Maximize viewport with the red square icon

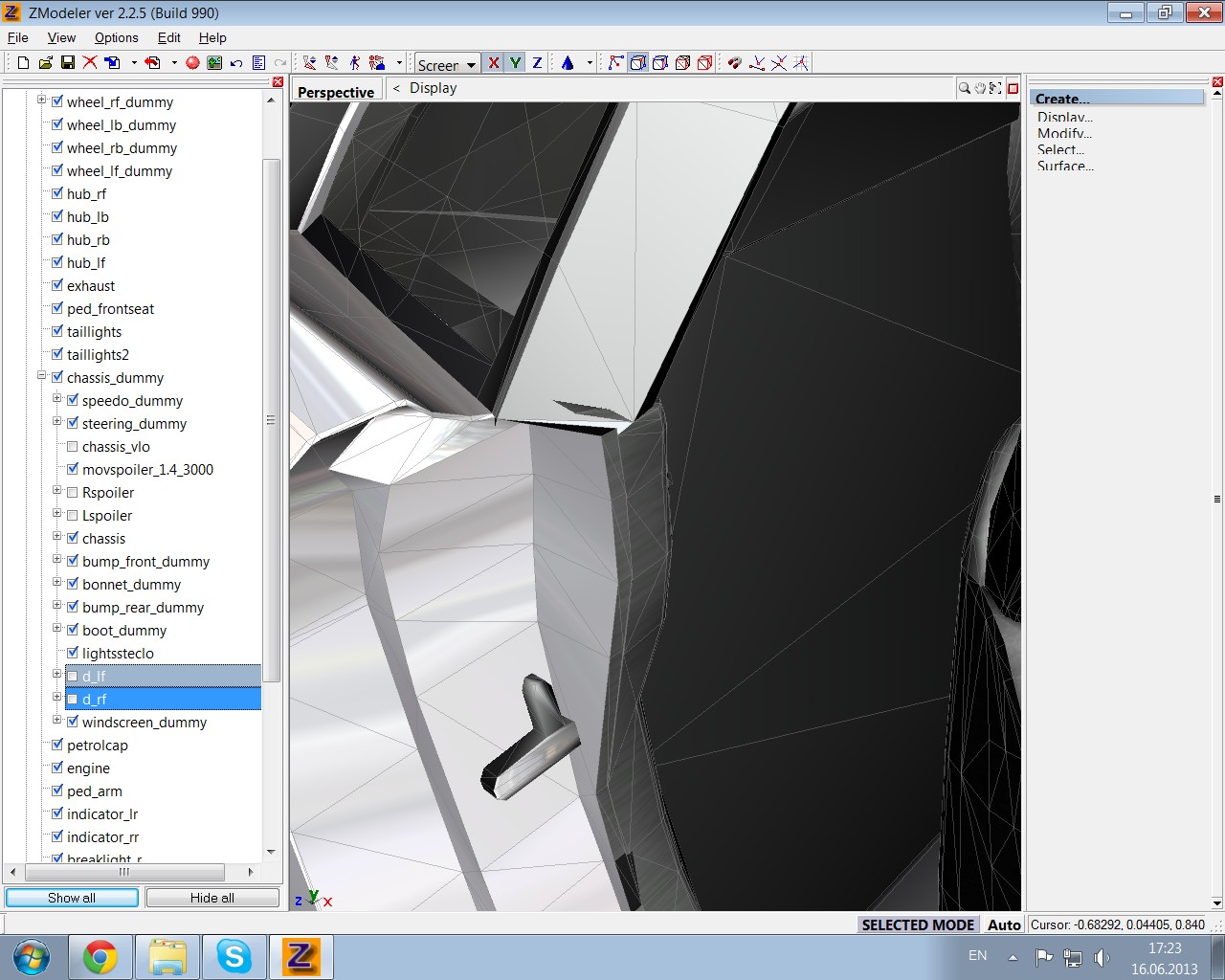[1013, 88]
